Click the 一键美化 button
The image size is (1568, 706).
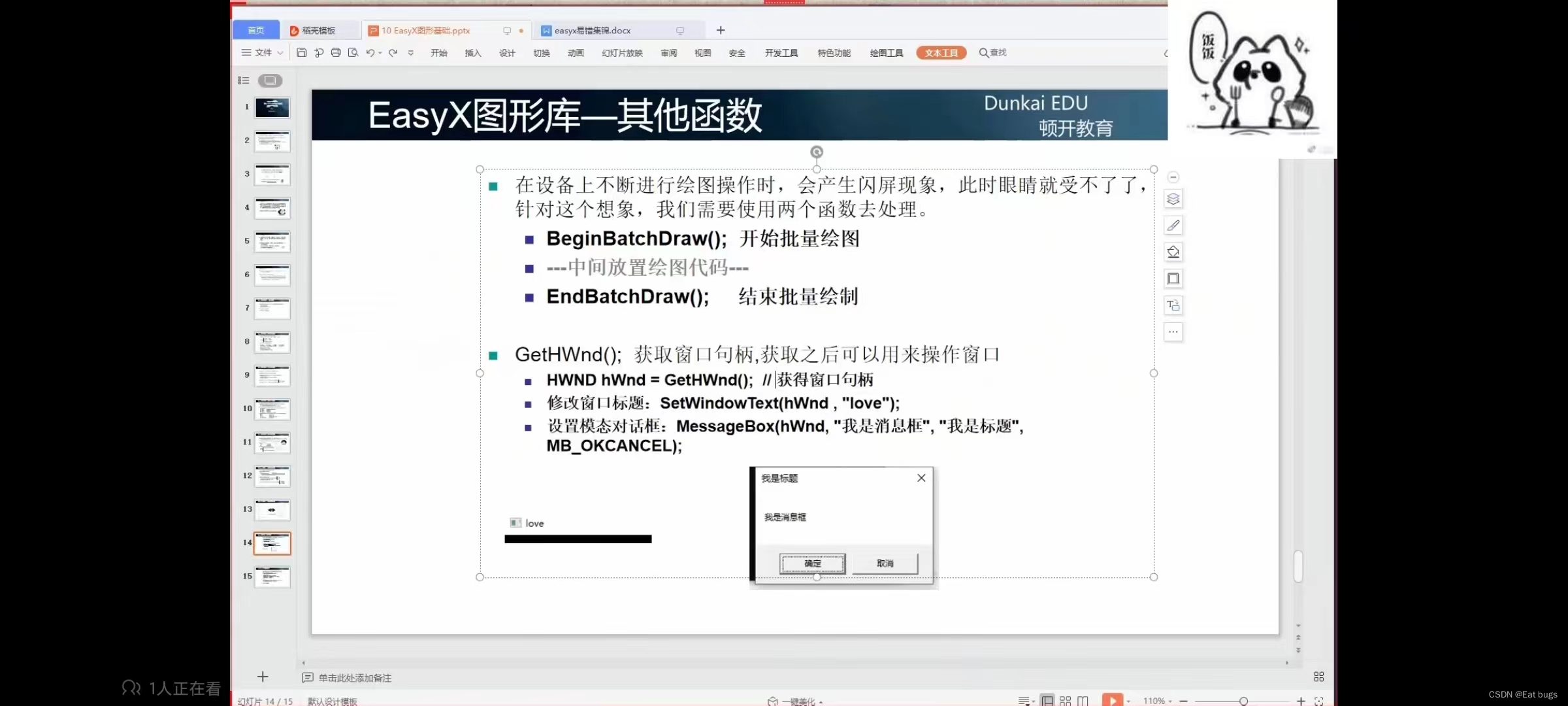tap(794, 700)
